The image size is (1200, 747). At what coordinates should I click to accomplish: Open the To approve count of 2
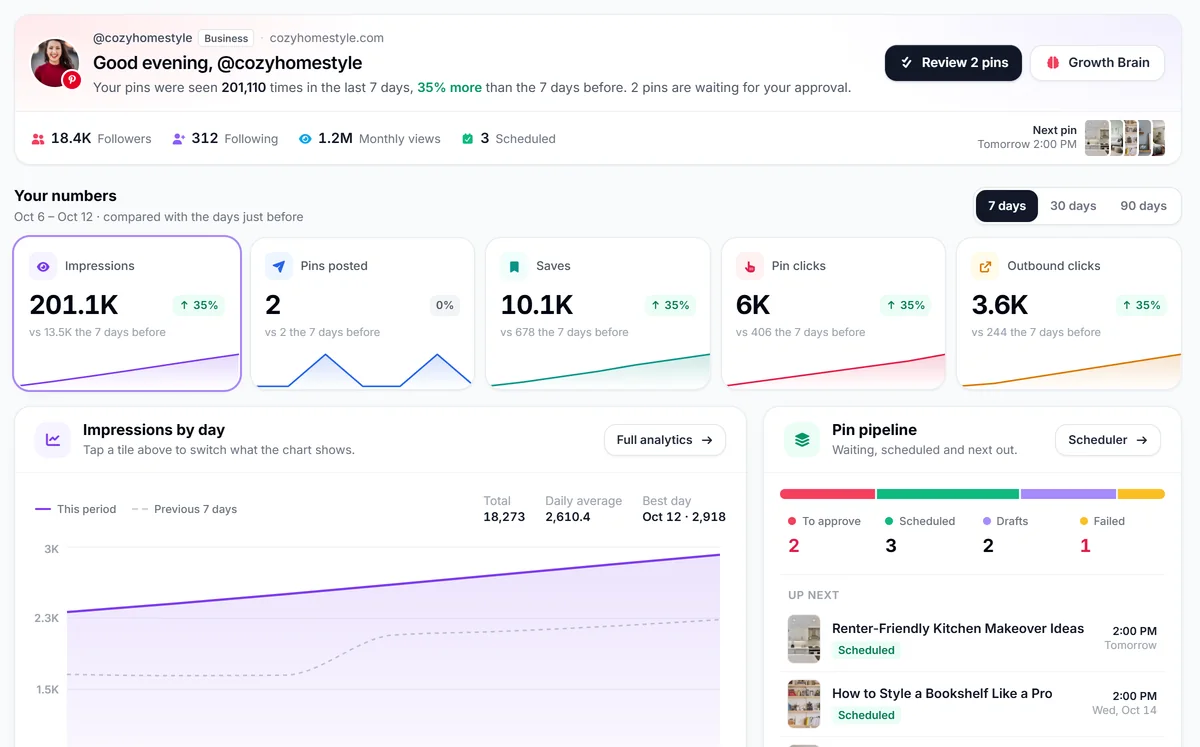point(794,546)
